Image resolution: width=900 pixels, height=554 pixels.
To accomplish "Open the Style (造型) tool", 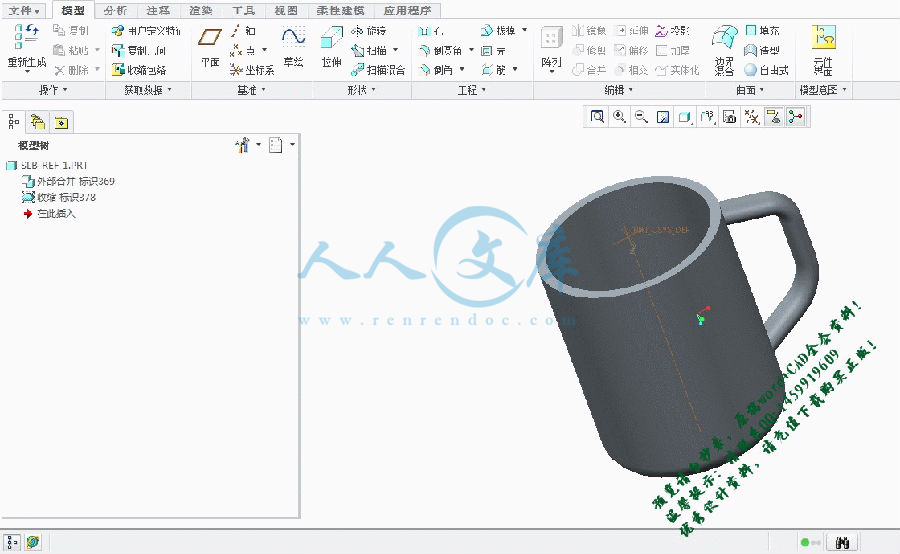I will coord(762,51).
